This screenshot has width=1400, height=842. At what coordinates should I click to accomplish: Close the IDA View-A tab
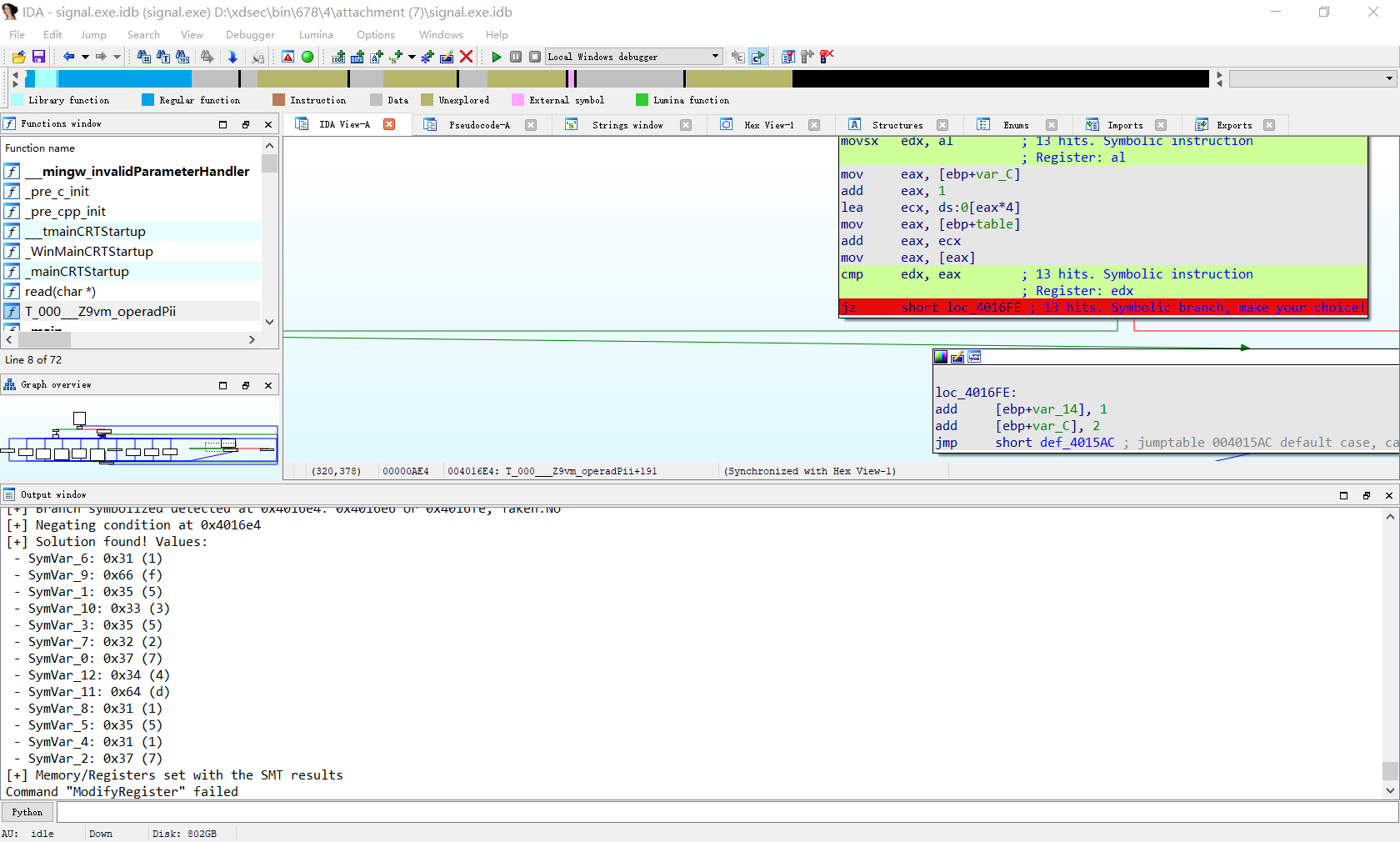point(389,124)
